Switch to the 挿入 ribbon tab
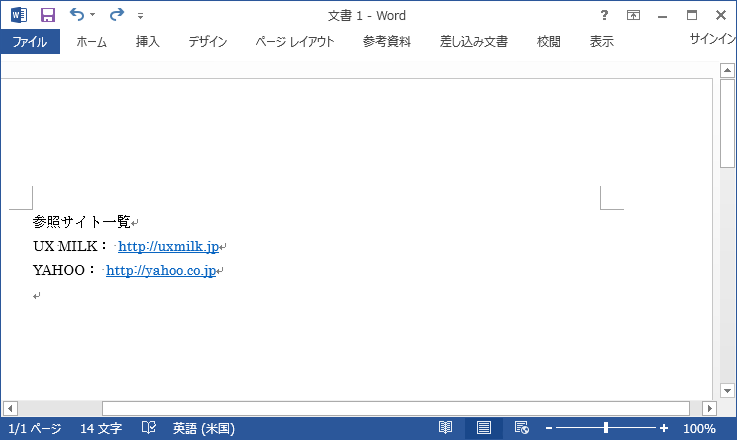737x440 pixels. pos(148,42)
